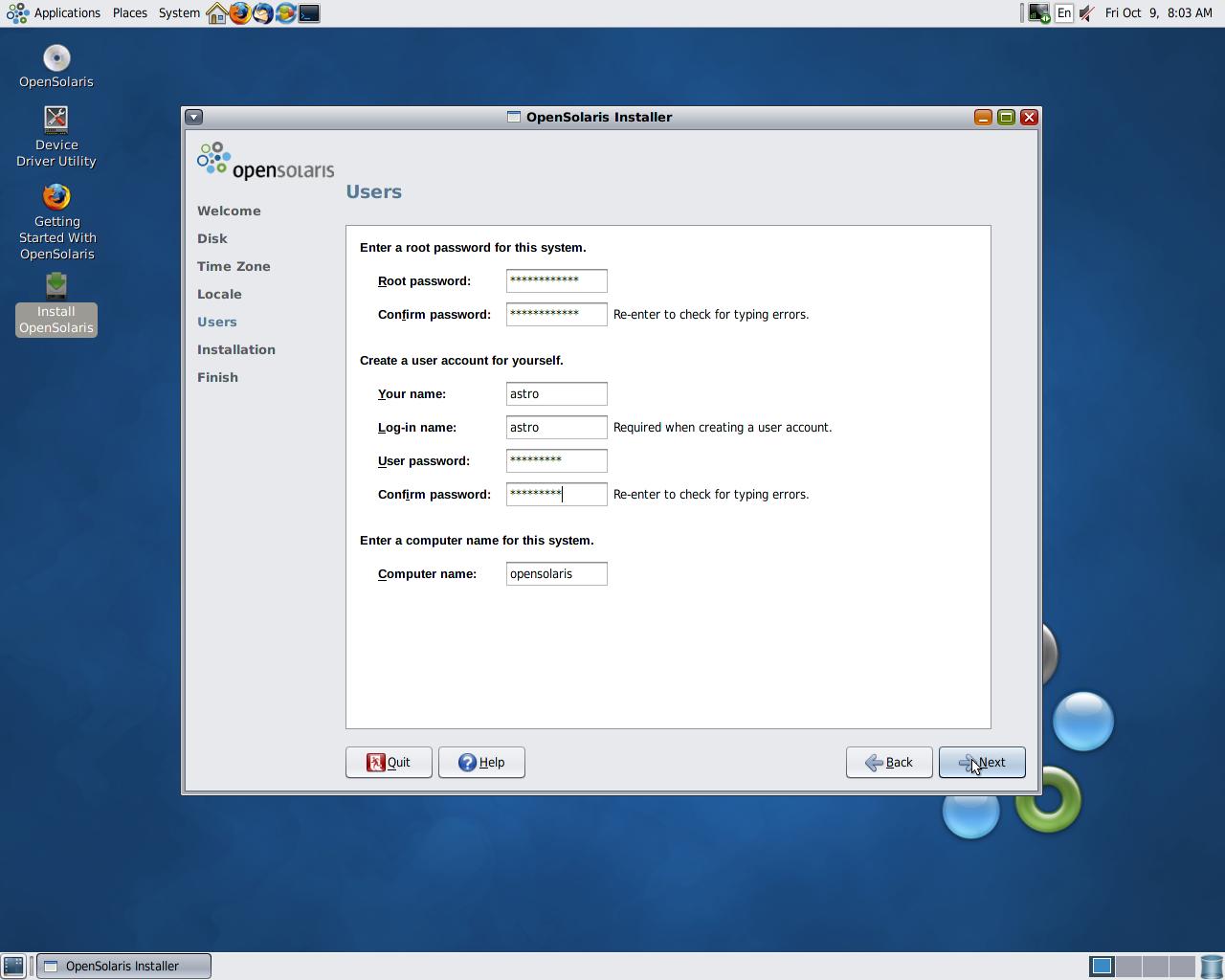Open the Device Driver Utility desktop icon
1225x980 pixels.
[x=56, y=136]
